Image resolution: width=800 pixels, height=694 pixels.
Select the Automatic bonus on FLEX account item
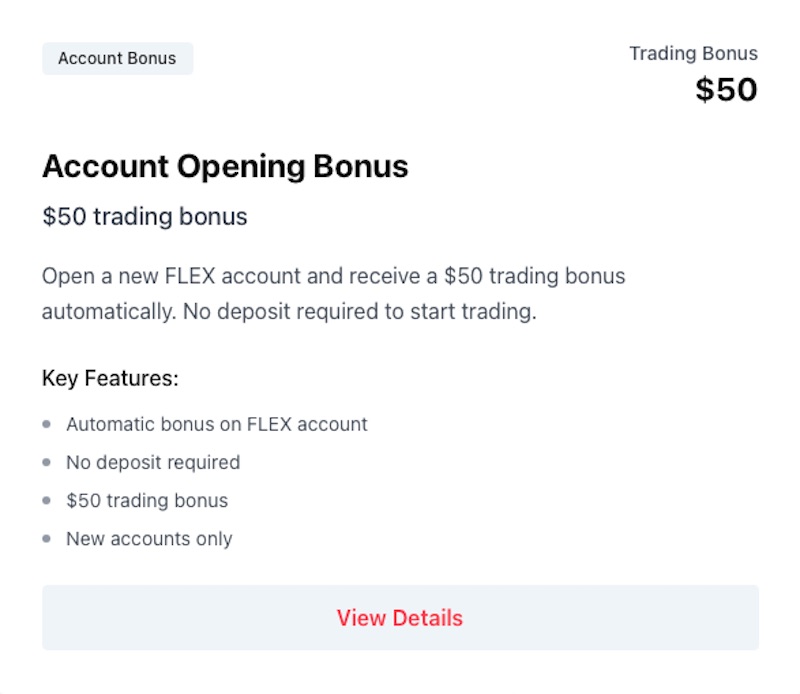pyautogui.click(x=216, y=424)
